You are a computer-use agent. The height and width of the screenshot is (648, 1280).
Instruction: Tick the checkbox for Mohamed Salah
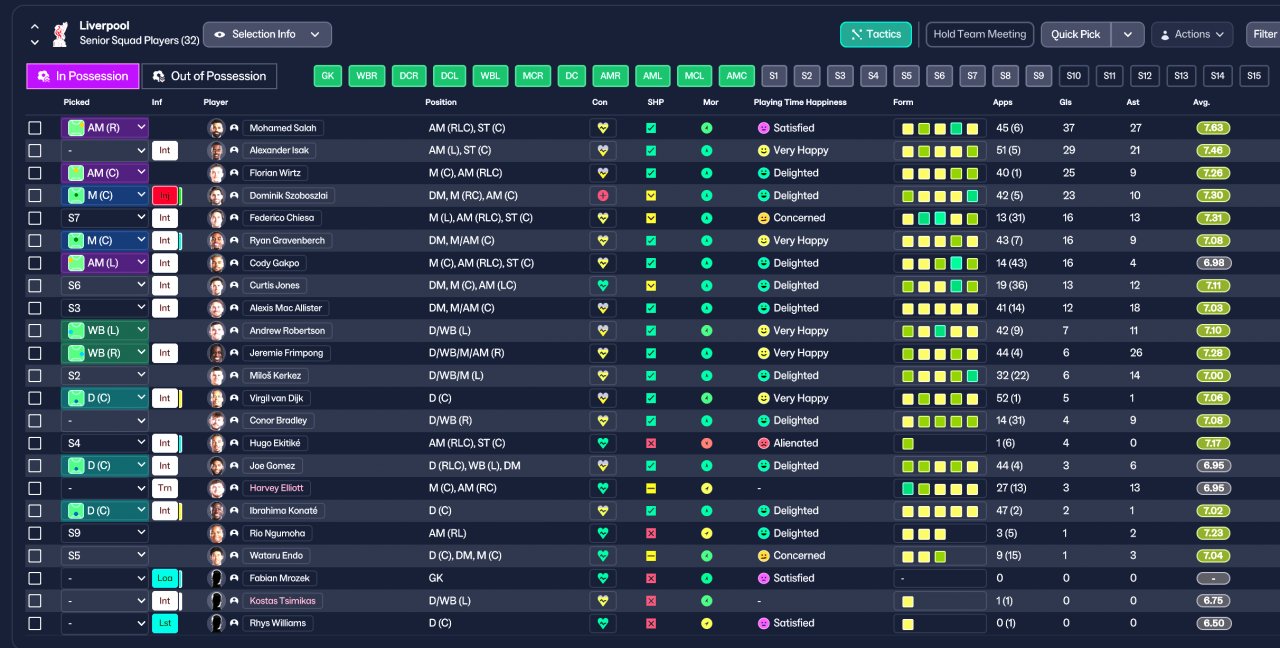coord(35,128)
